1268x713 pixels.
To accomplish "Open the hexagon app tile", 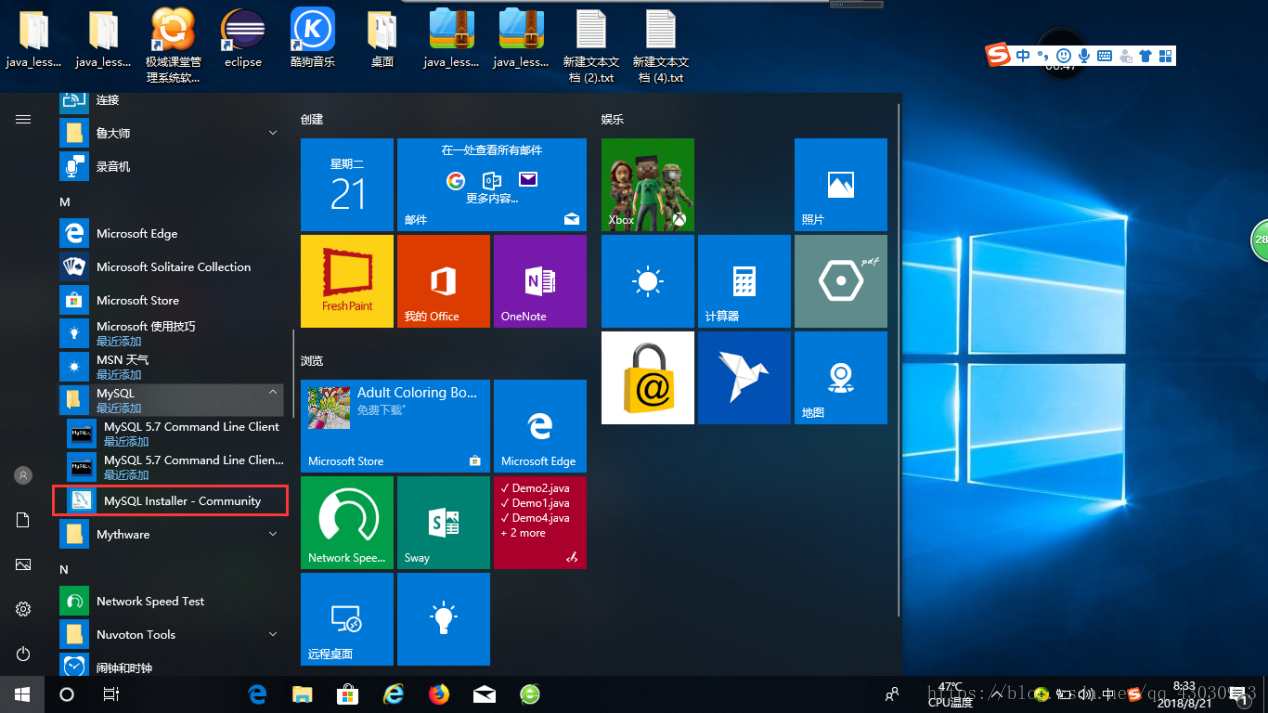I will coord(841,281).
